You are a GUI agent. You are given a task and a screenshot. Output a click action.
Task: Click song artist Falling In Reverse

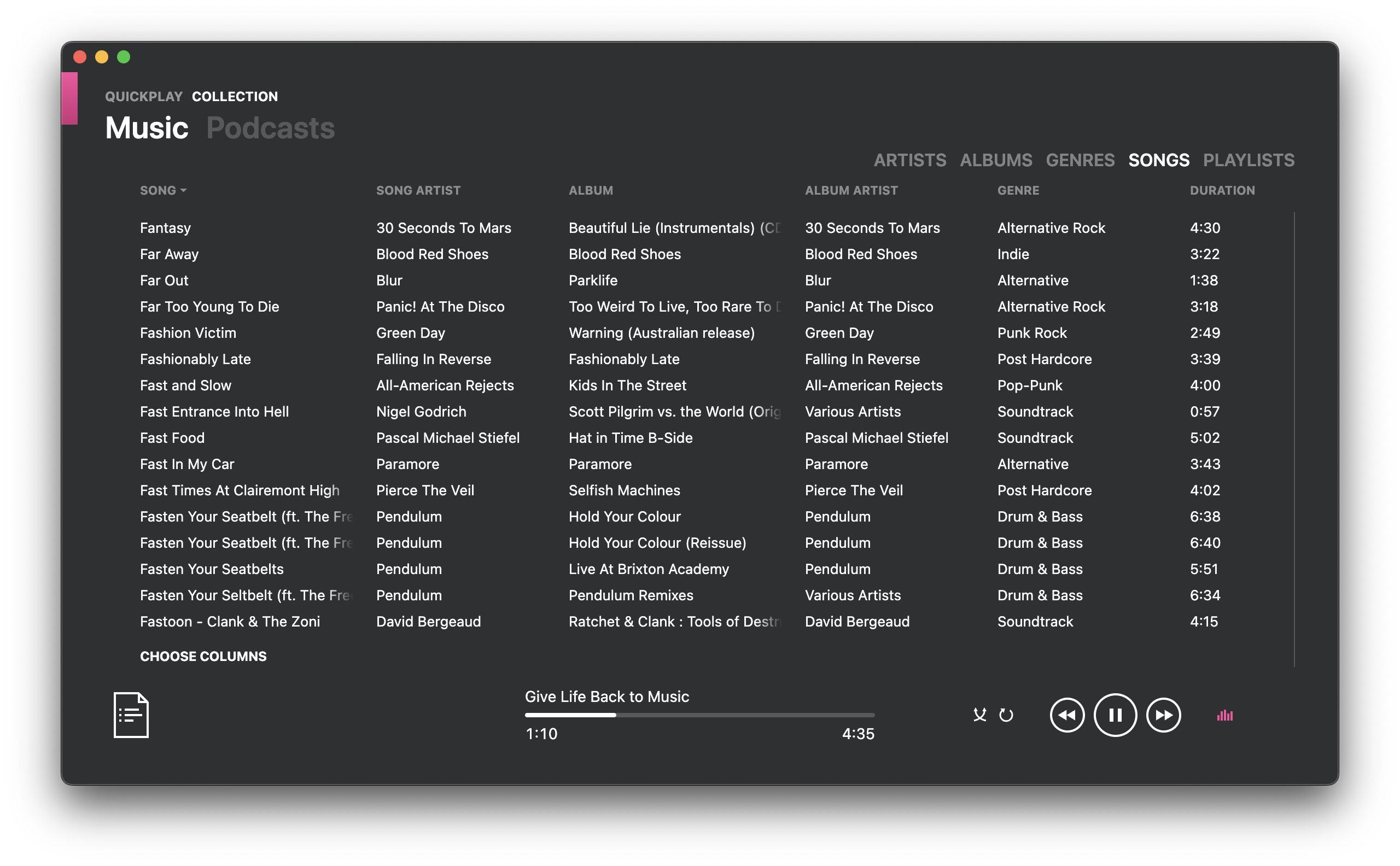(x=434, y=359)
